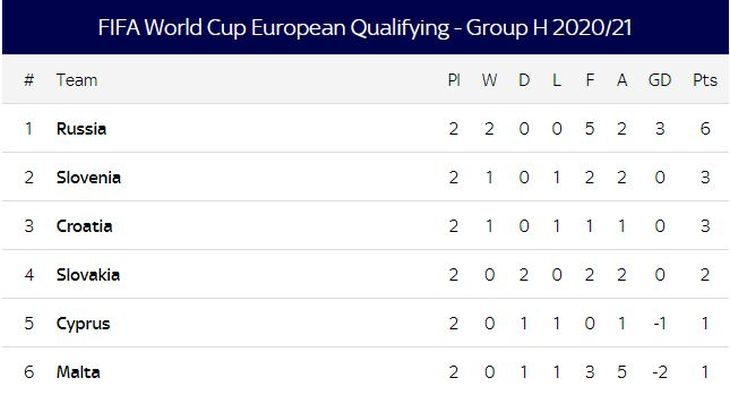Select the D column header
This screenshot has height=404, width=730.
524,80
